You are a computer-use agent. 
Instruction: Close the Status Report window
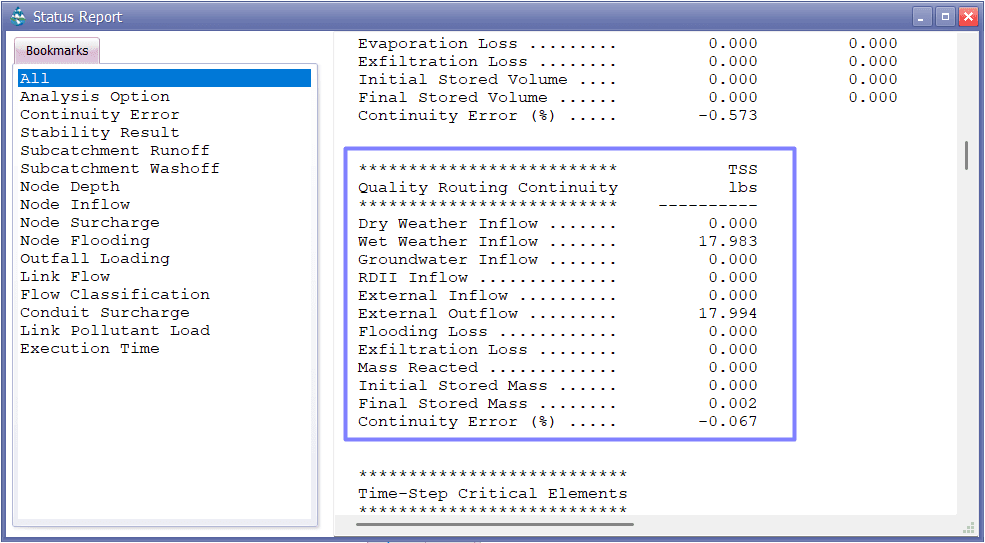(x=968, y=17)
